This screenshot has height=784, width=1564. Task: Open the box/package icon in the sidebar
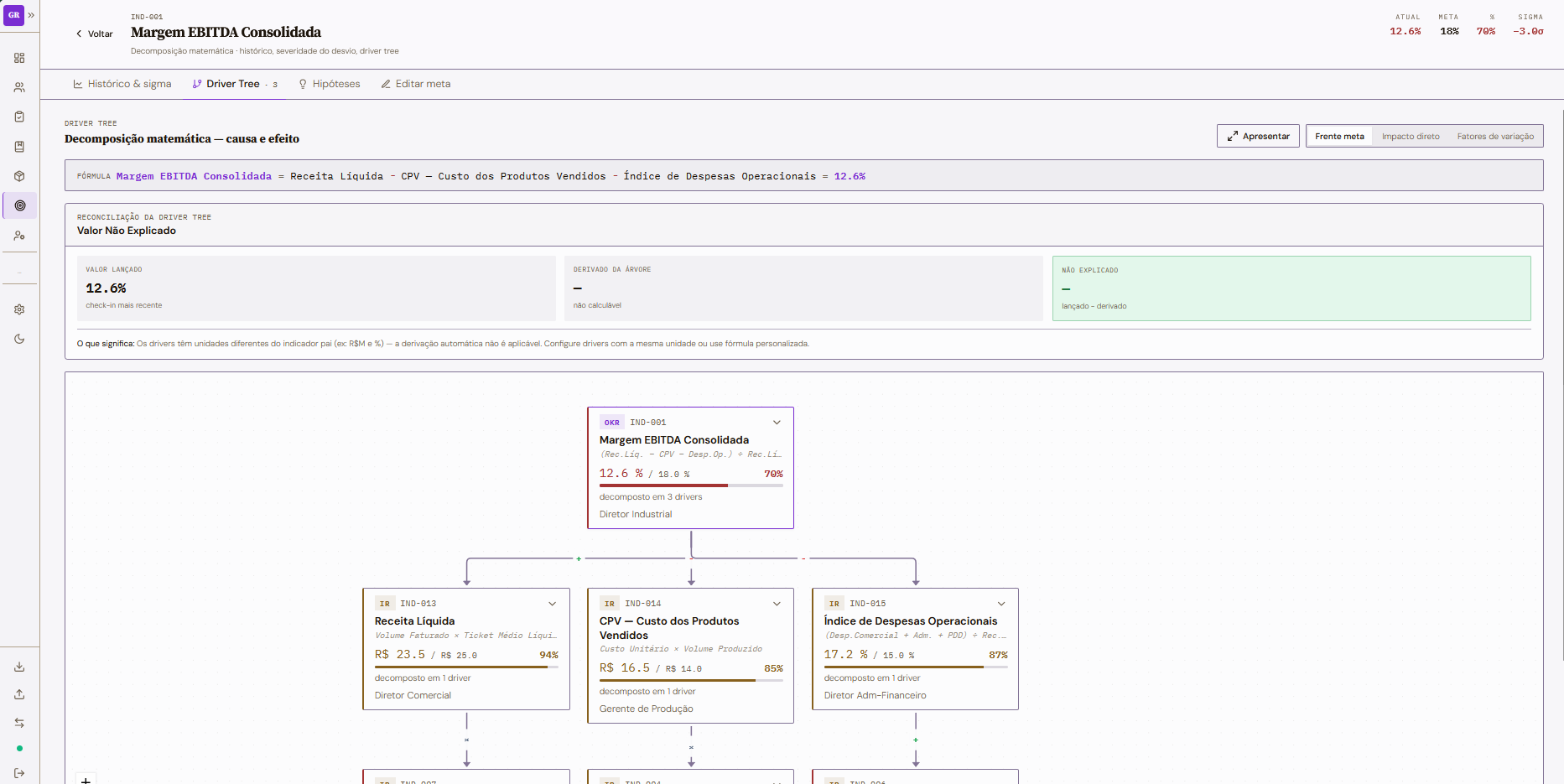(x=19, y=176)
